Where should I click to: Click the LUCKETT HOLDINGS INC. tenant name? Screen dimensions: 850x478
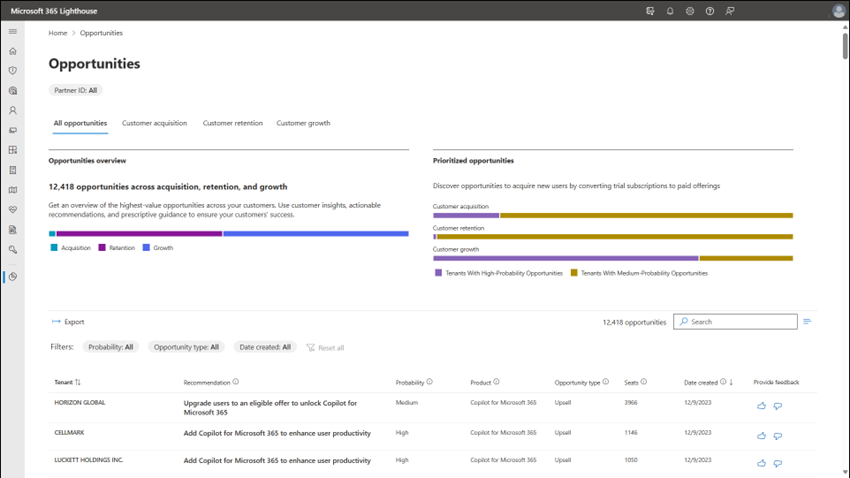pos(89,460)
